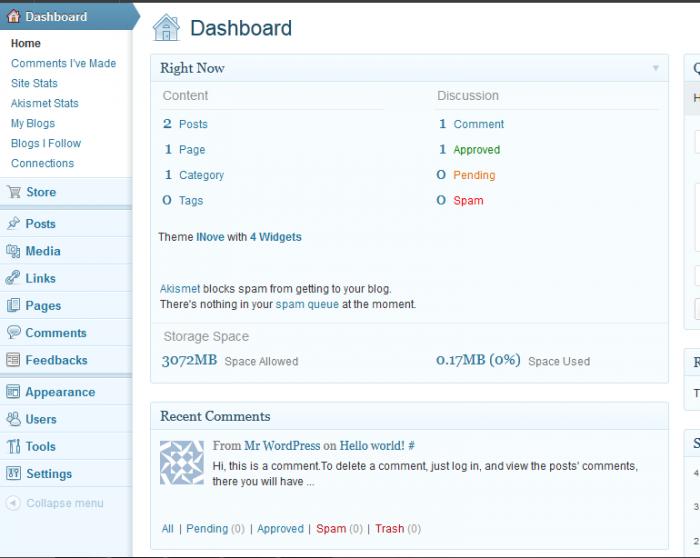Open Comments I've Made

63,63
